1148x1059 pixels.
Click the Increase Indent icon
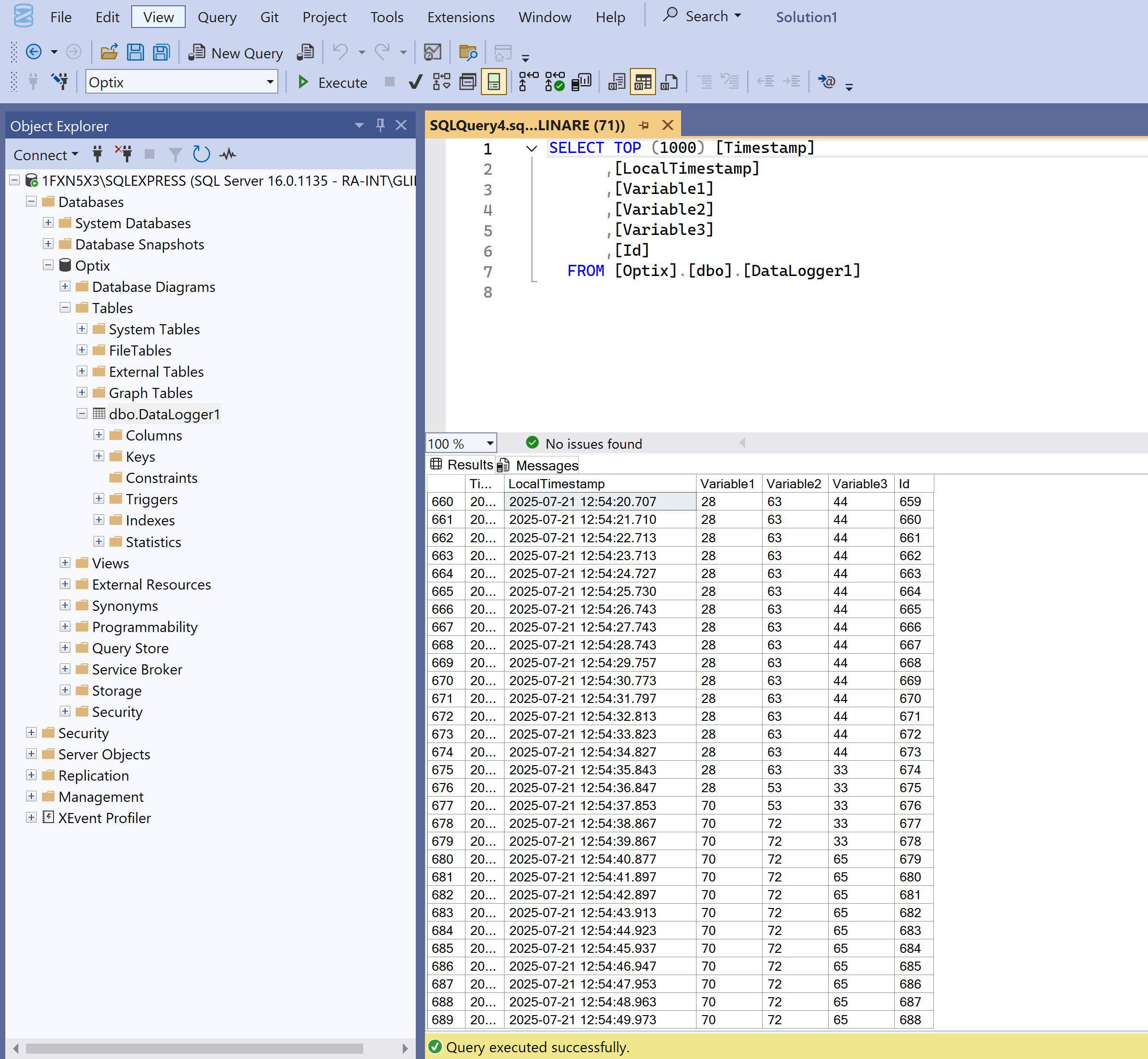[x=792, y=82]
